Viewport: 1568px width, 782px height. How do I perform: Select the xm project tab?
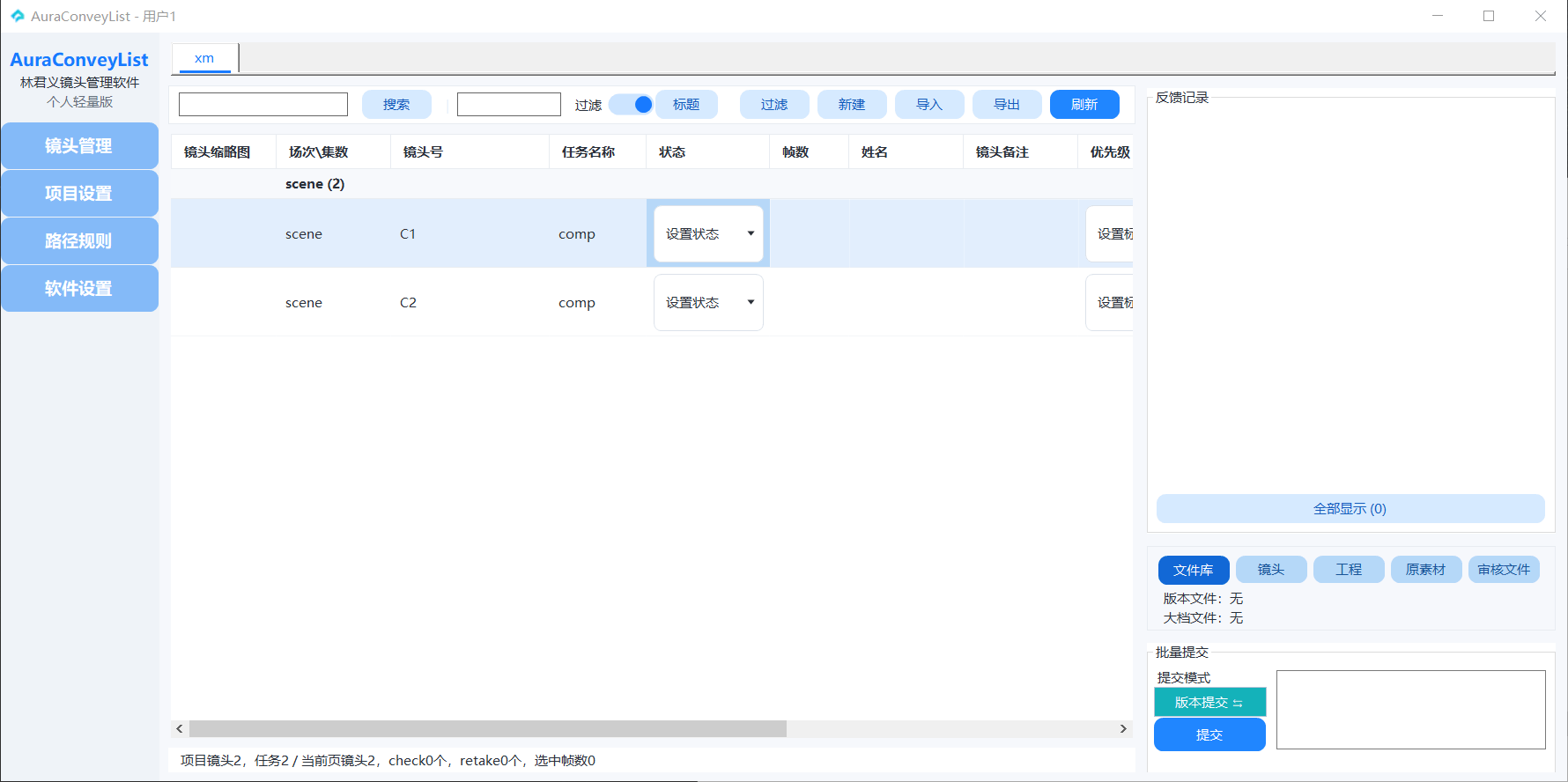204,58
